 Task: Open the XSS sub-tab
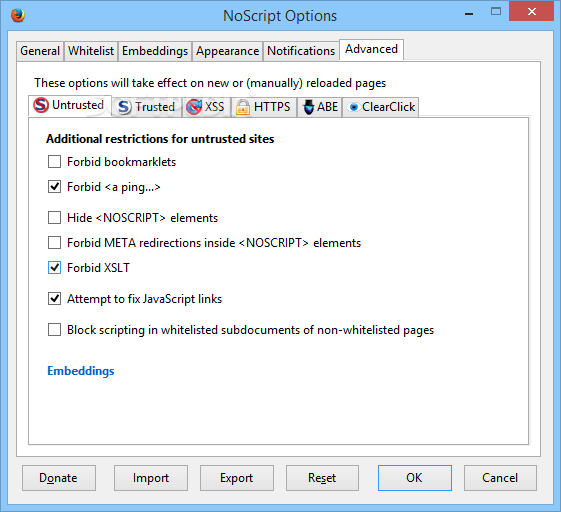(206, 107)
